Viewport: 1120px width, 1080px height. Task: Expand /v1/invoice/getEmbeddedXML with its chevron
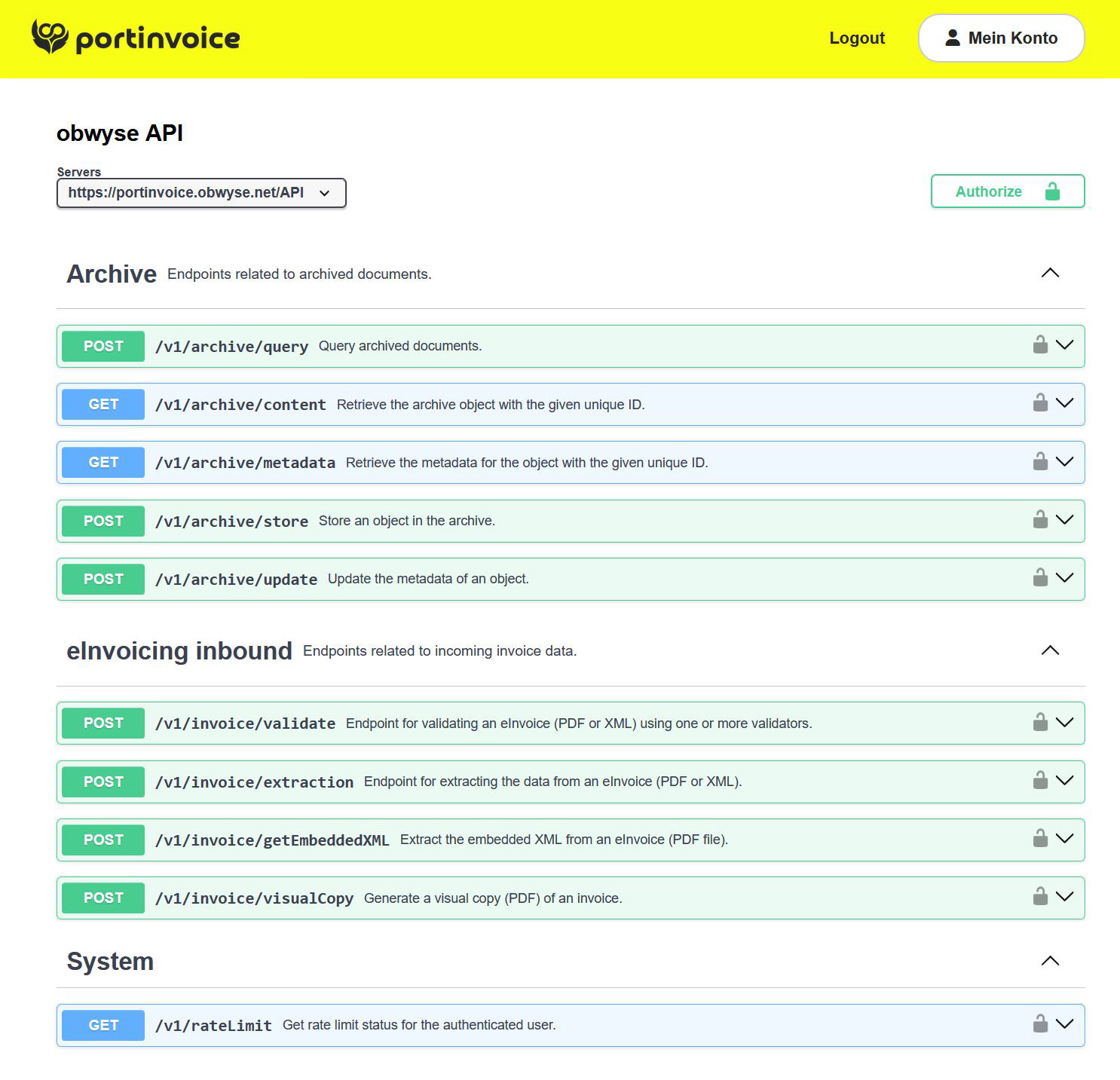coord(1064,838)
